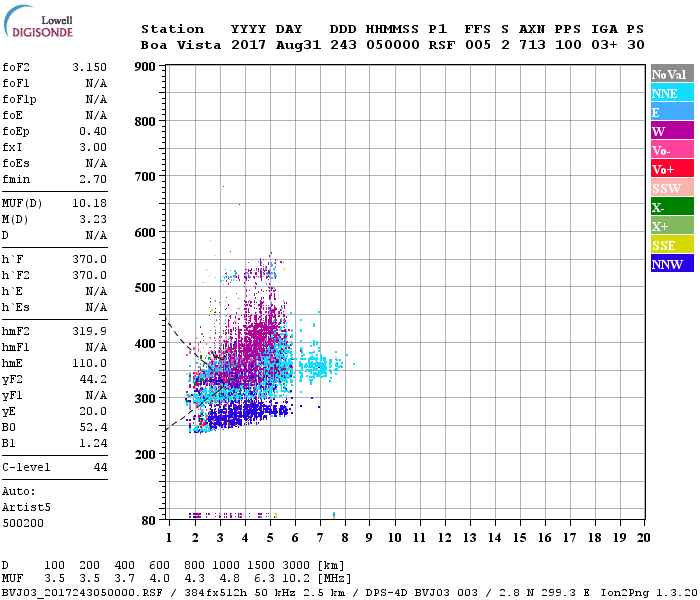Click the D table distance 3000
The width and height of the screenshot is (700, 600).
click(296, 566)
